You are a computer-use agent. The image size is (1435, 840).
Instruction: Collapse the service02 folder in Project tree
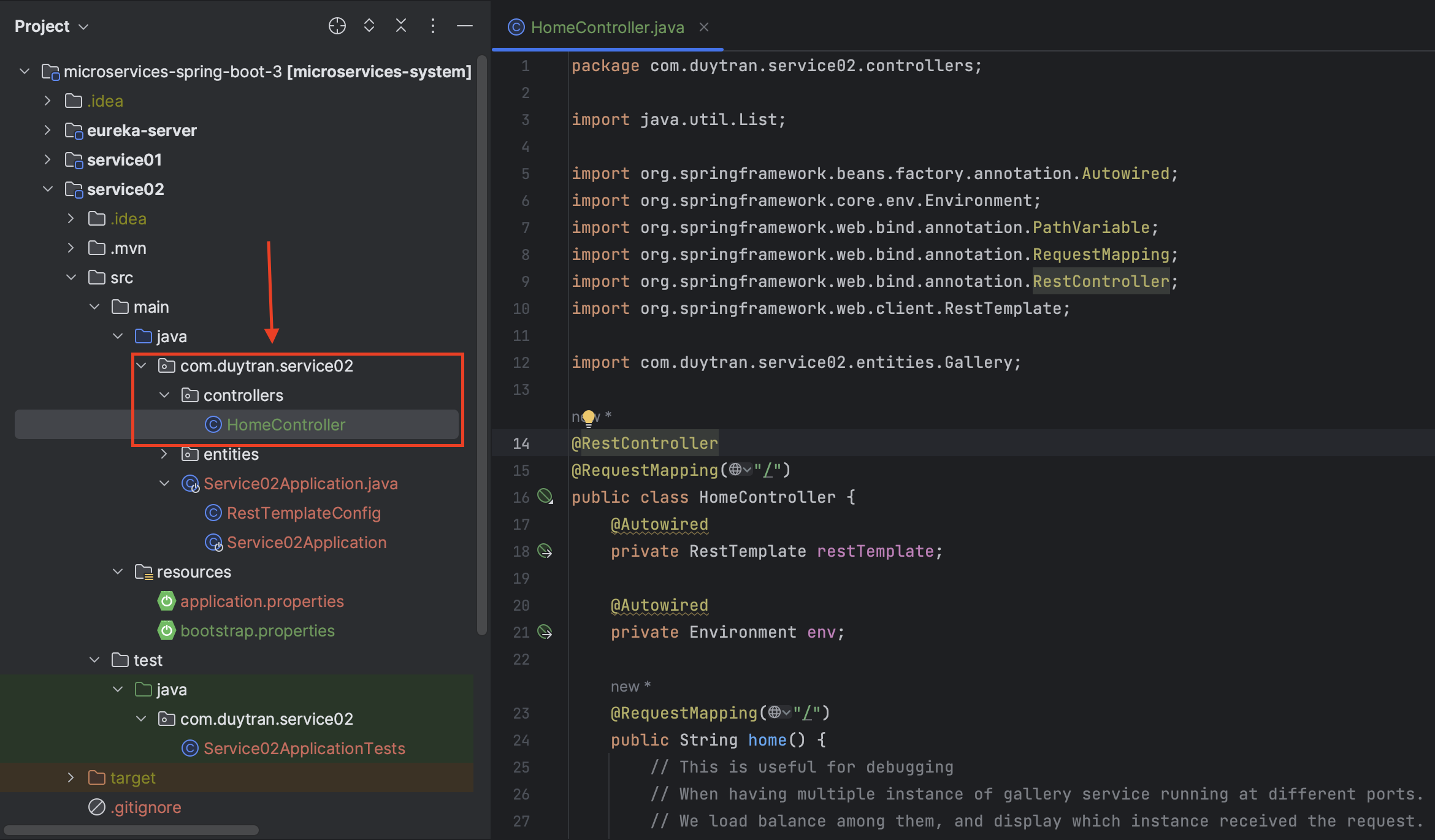pyautogui.click(x=48, y=189)
